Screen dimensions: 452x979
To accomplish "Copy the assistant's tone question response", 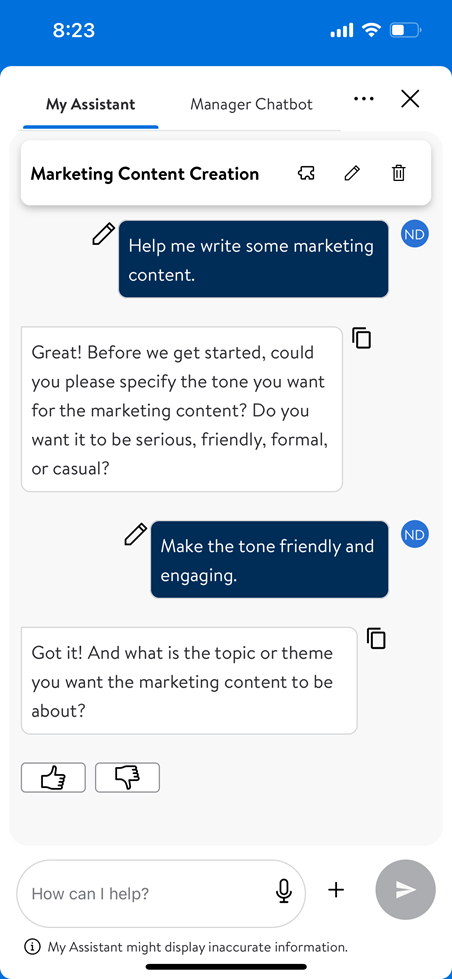I will [x=361, y=337].
